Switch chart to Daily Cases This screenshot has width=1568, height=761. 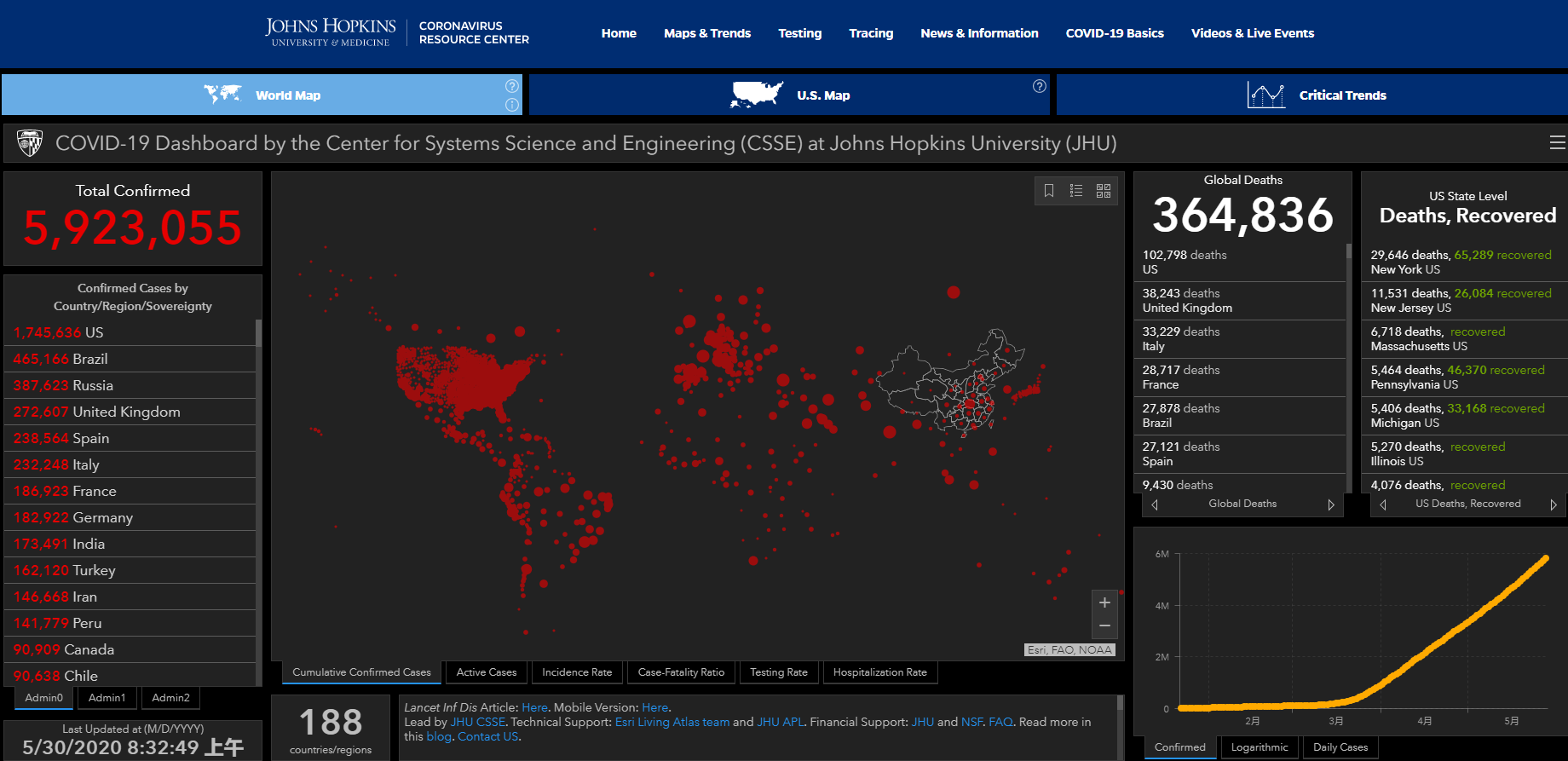(x=1340, y=747)
